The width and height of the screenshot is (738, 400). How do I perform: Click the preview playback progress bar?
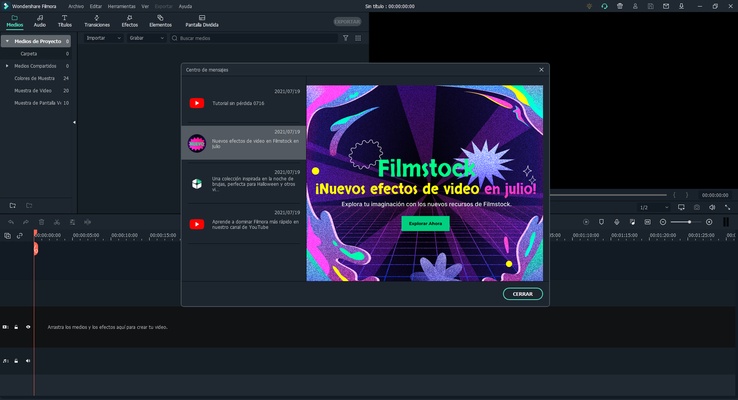(608, 195)
